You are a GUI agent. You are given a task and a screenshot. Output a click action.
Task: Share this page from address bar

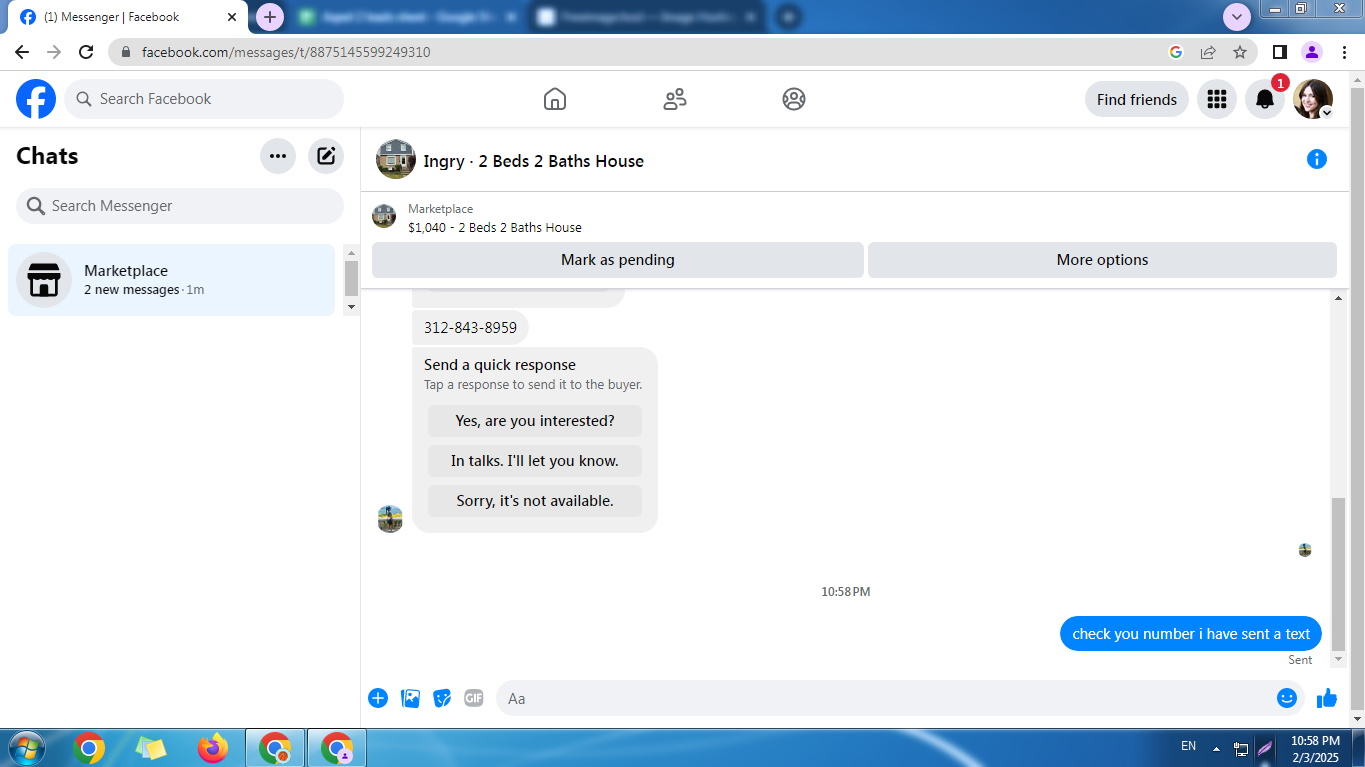(1208, 52)
